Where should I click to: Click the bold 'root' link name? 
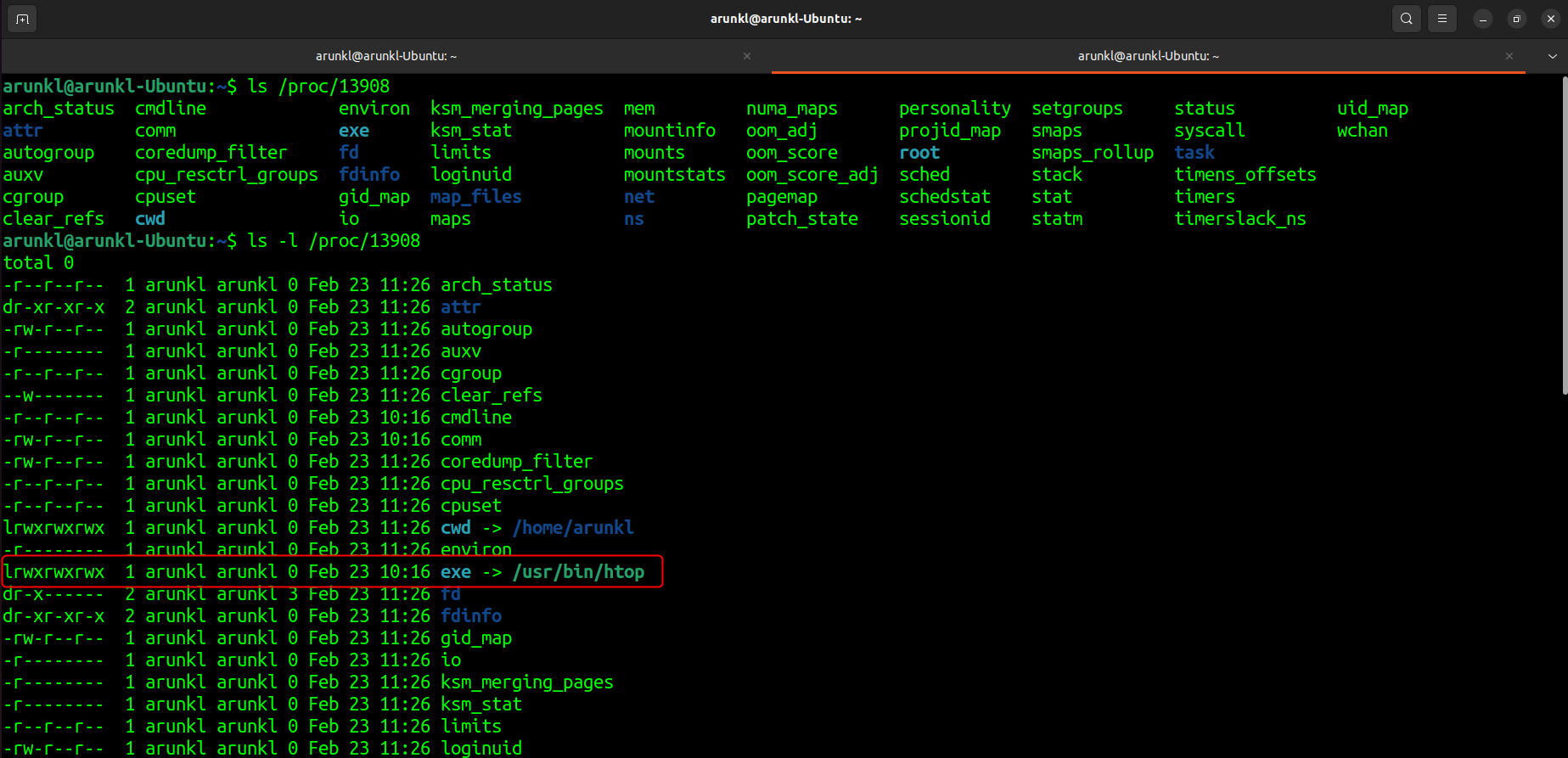click(x=919, y=153)
